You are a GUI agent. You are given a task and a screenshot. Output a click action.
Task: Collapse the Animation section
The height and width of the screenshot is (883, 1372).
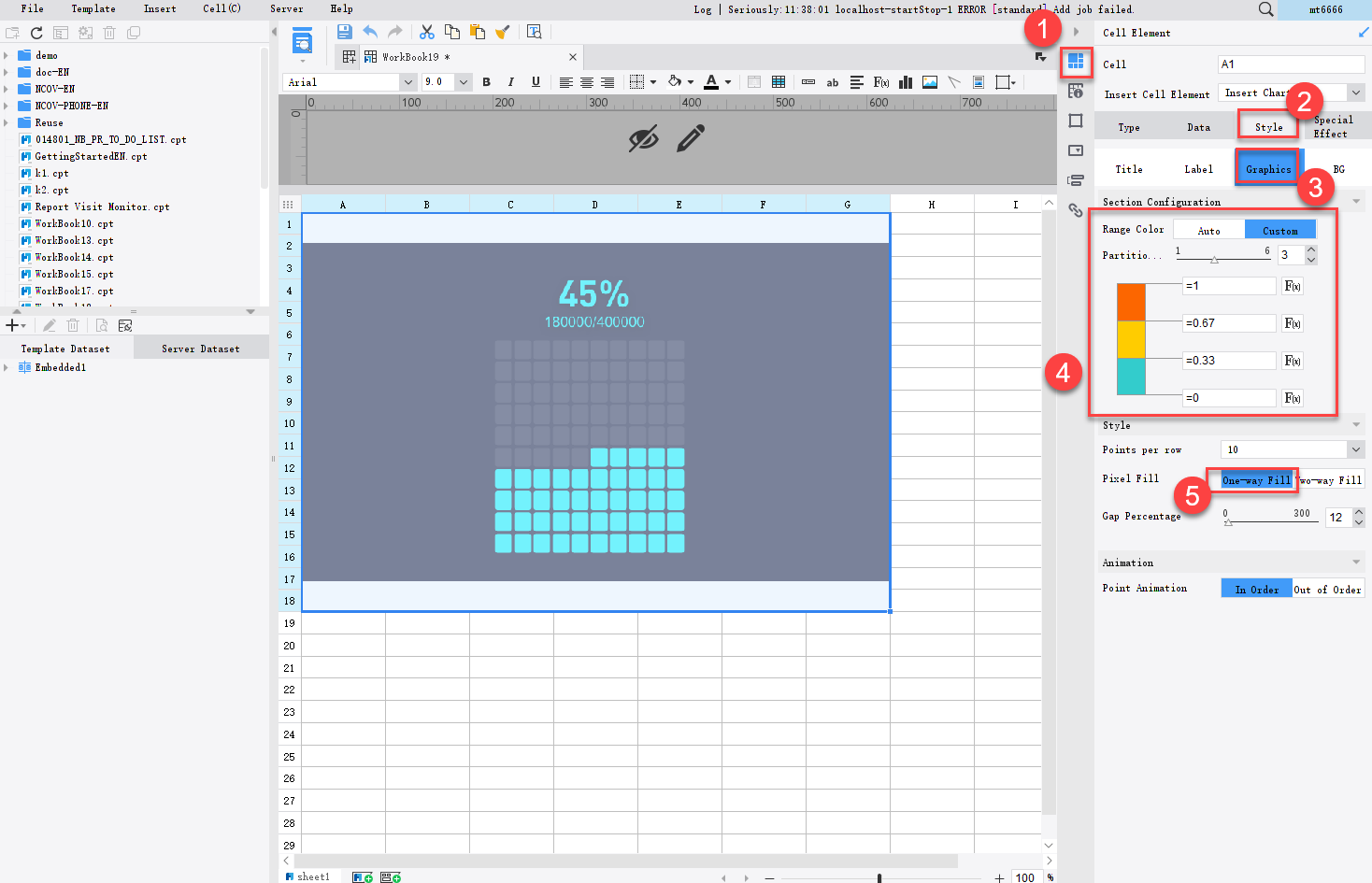coord(1357,562)
